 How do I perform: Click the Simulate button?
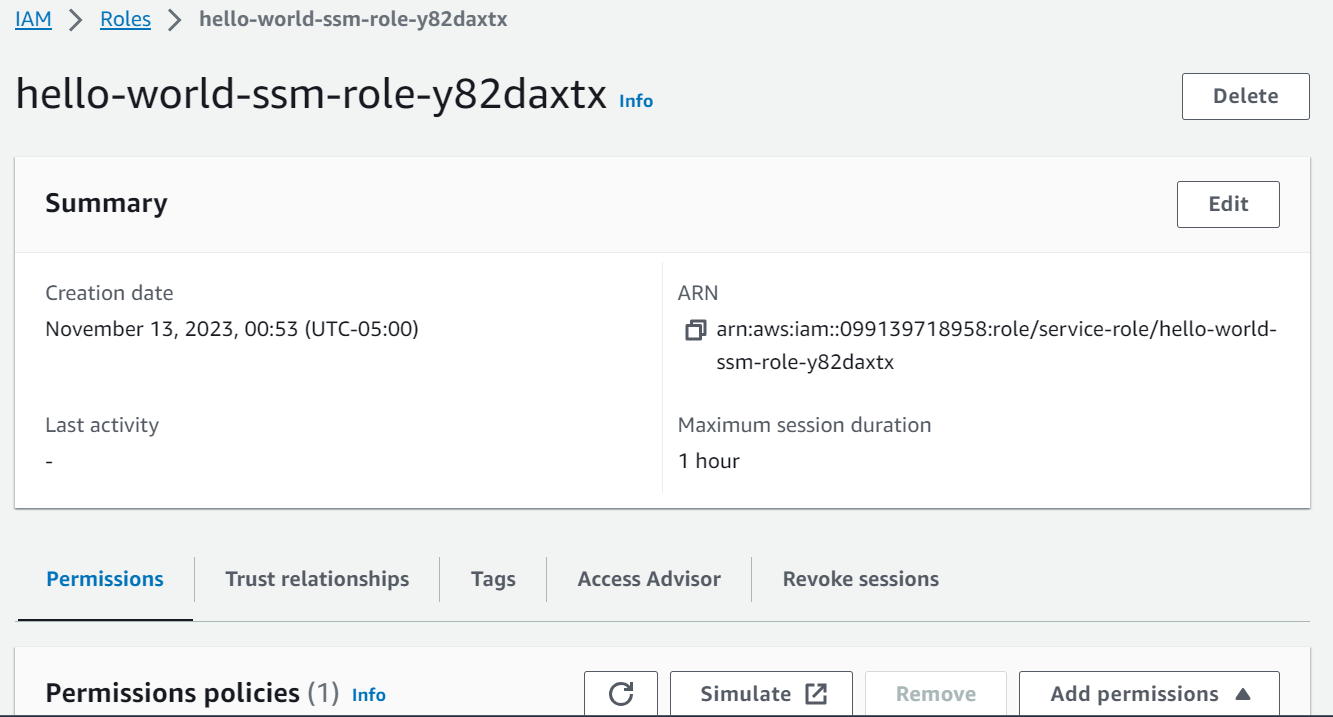761,694
